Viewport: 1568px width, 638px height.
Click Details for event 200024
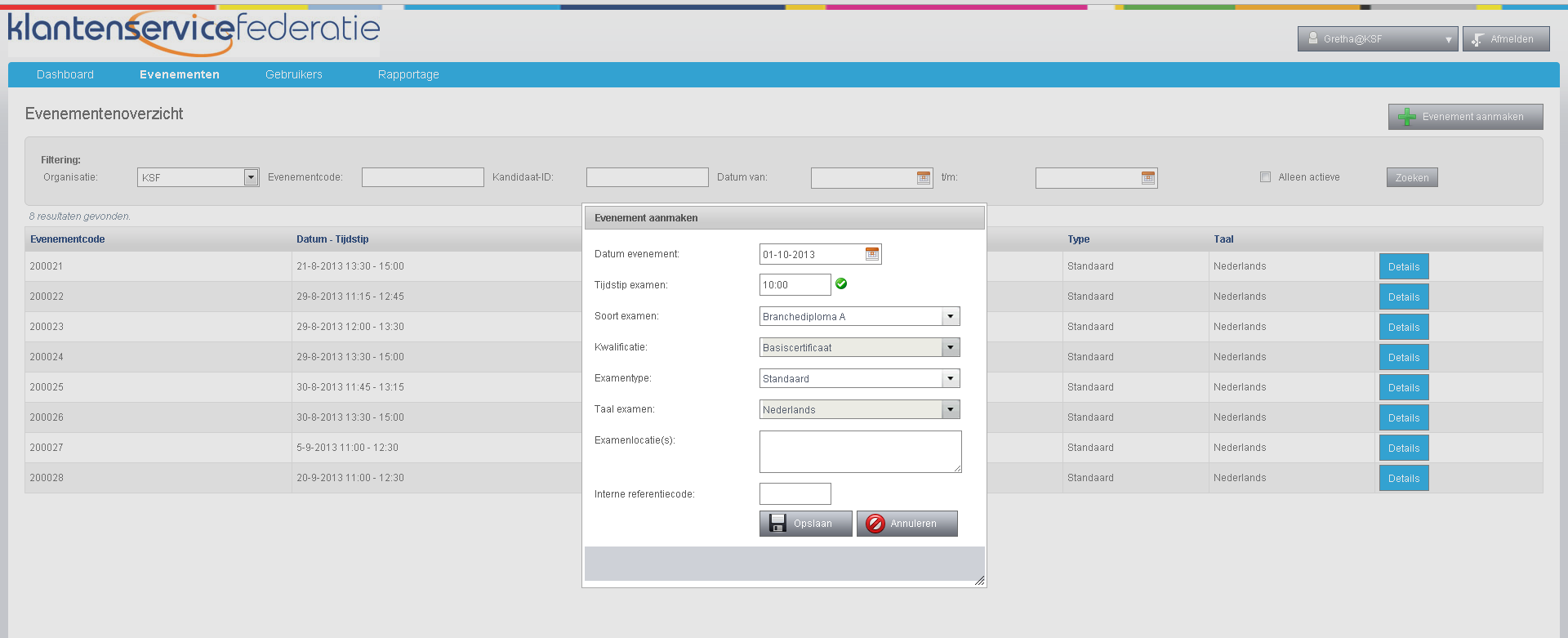click(1404, 357)
